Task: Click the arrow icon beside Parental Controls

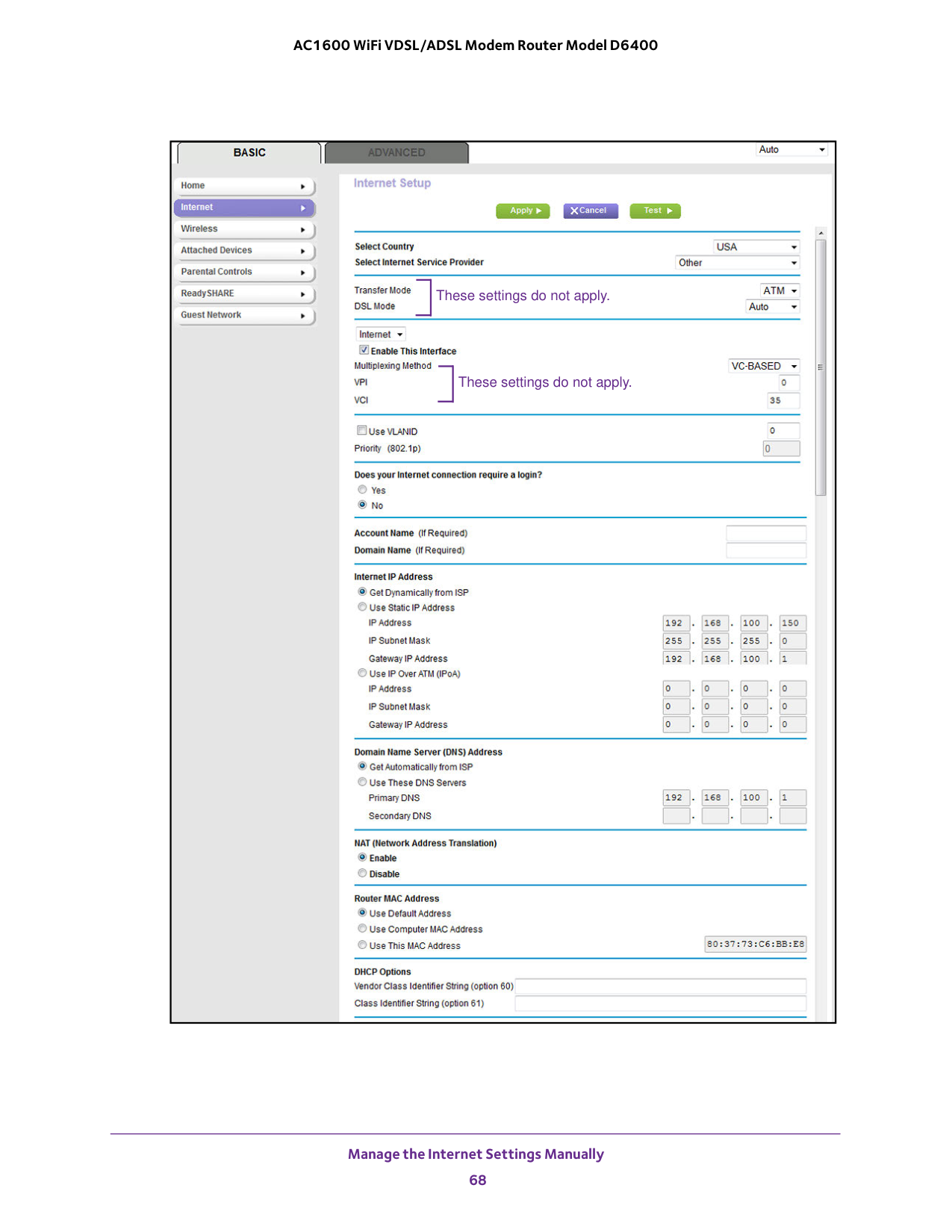Action: (302, 273)
